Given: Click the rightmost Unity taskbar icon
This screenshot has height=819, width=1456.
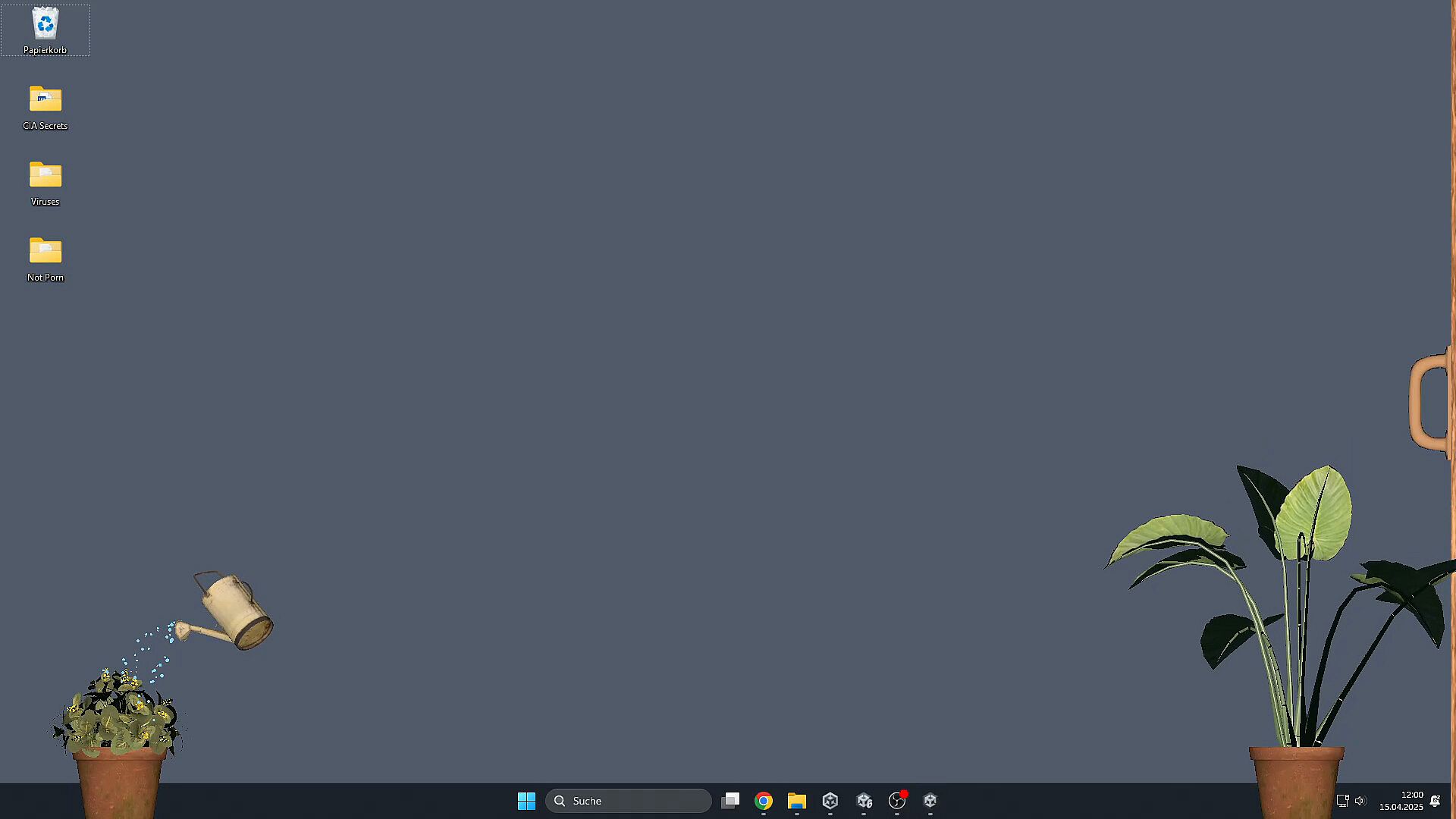Looking at the screenshot, I should point(930,801).
